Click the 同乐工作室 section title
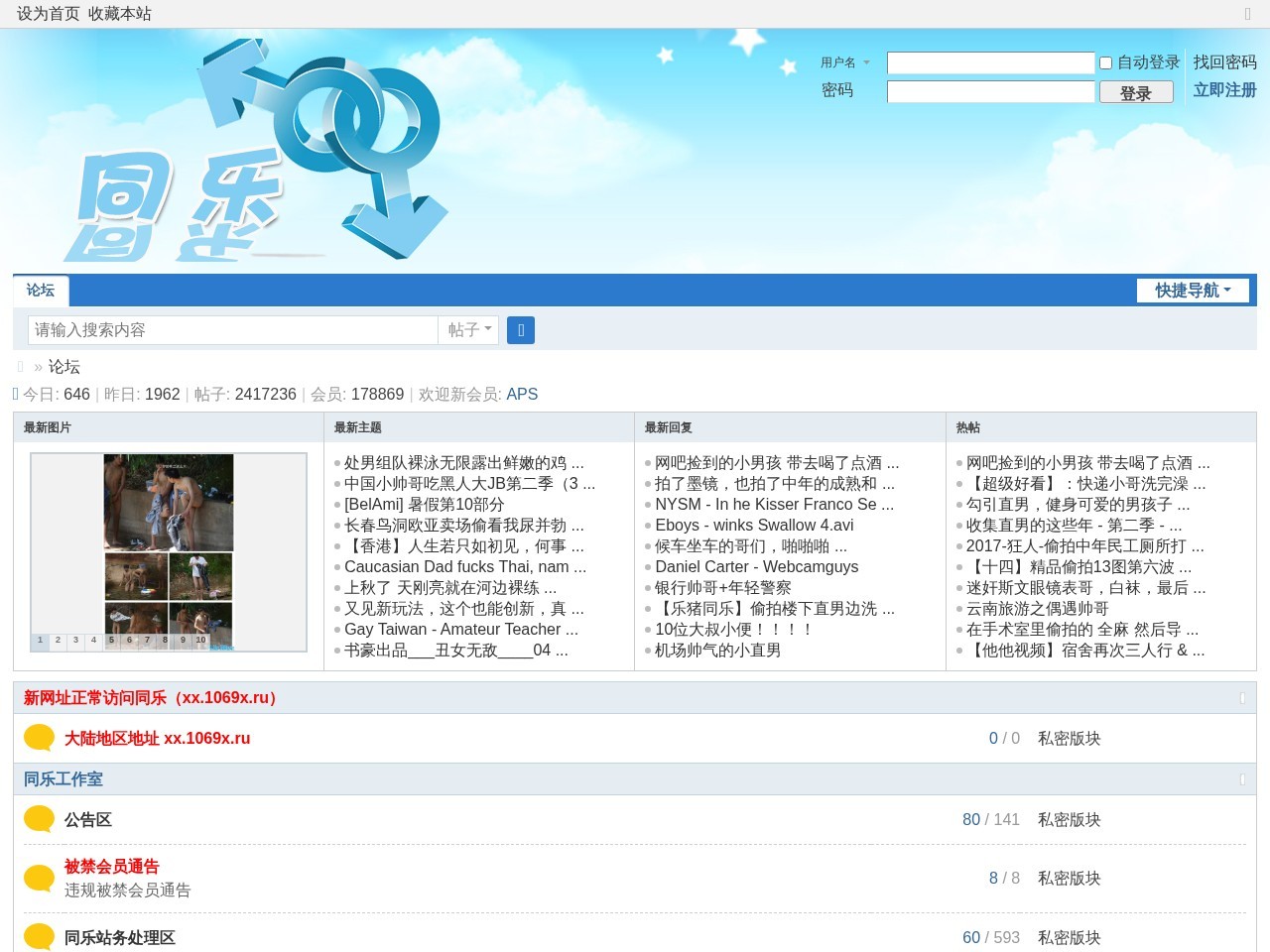Image resolution: width=1270 pixels, height=952 pixels. 63,779
